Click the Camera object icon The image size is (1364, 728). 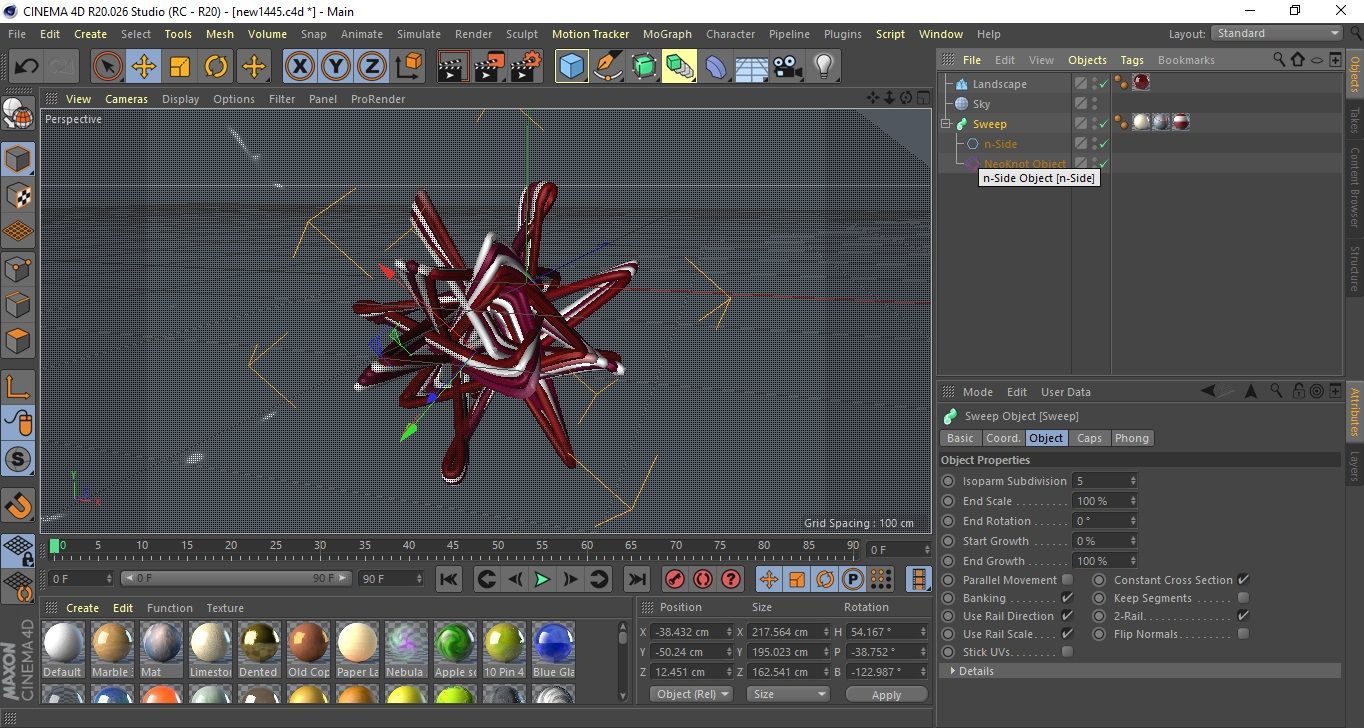(787, 67)
